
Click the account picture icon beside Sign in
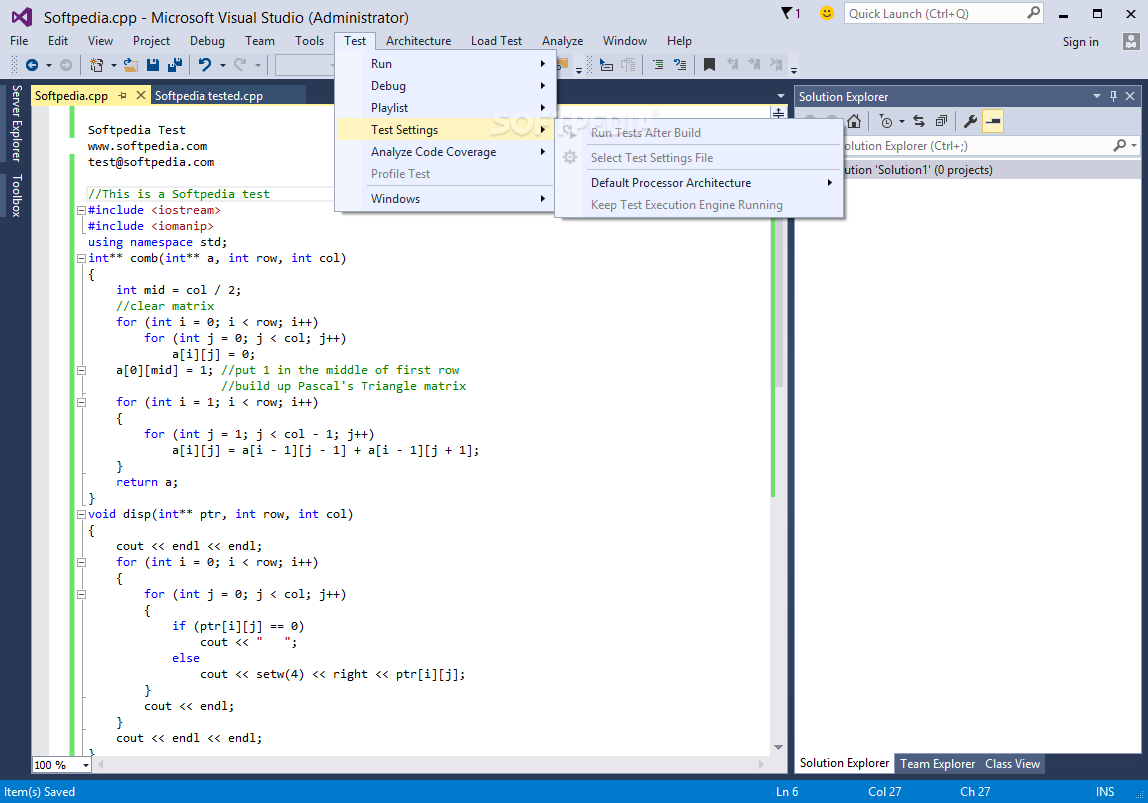pyautogui.click(x=1130, y=42)
